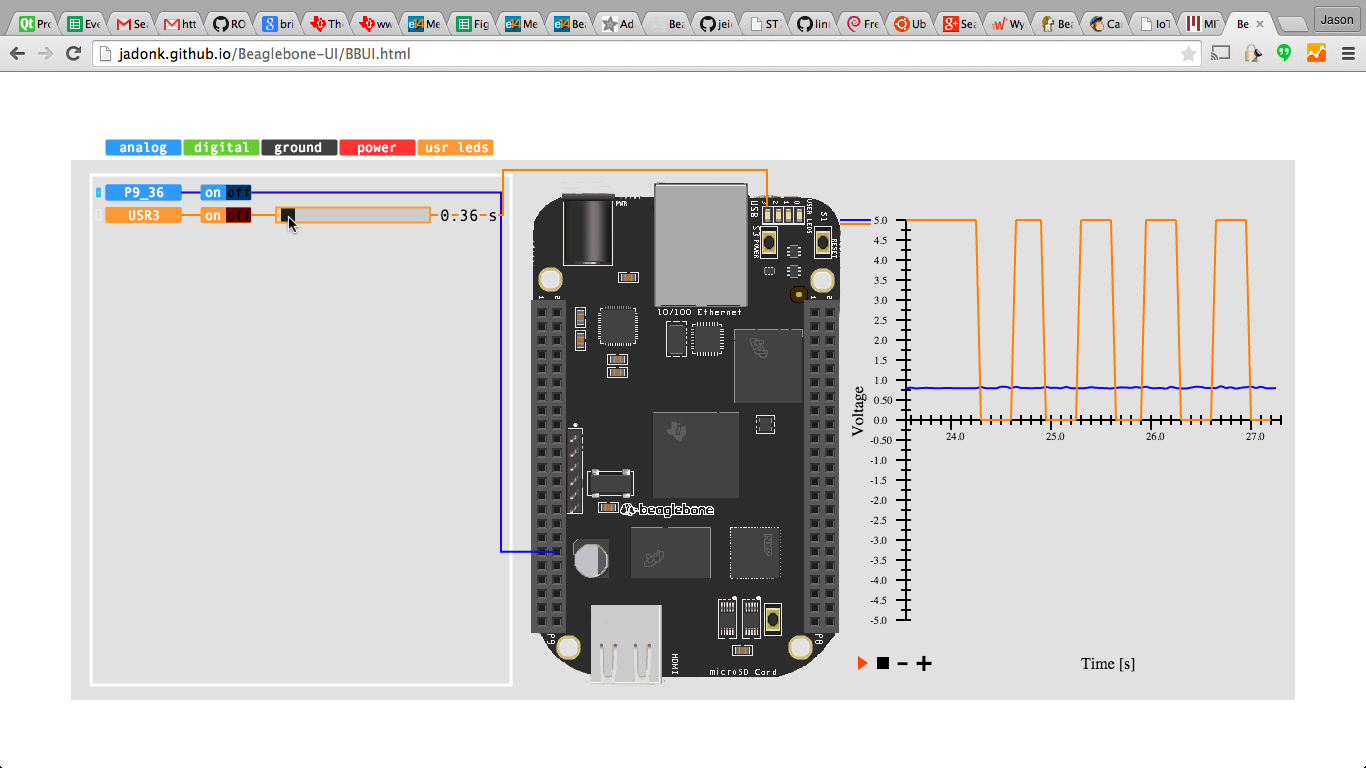Reload the page

click(x=73, y=54)
